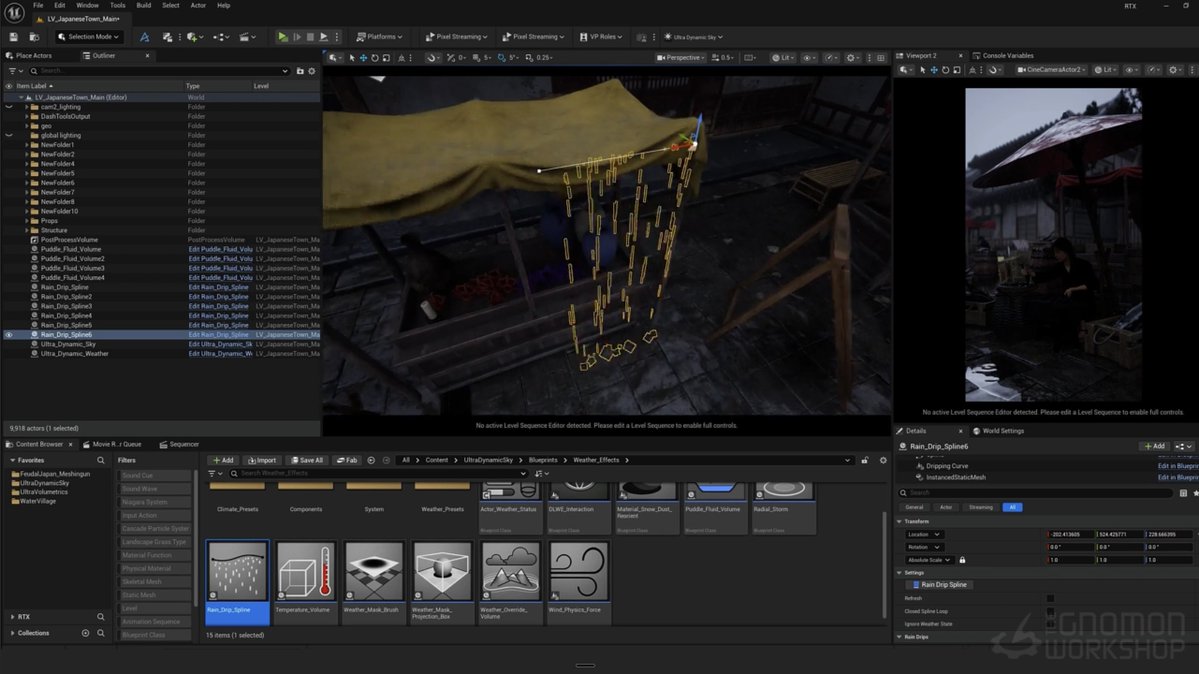Screen dimensions: 1199x674
Task: Switch to the Place Actors tab
Action: tap(29, 56)
